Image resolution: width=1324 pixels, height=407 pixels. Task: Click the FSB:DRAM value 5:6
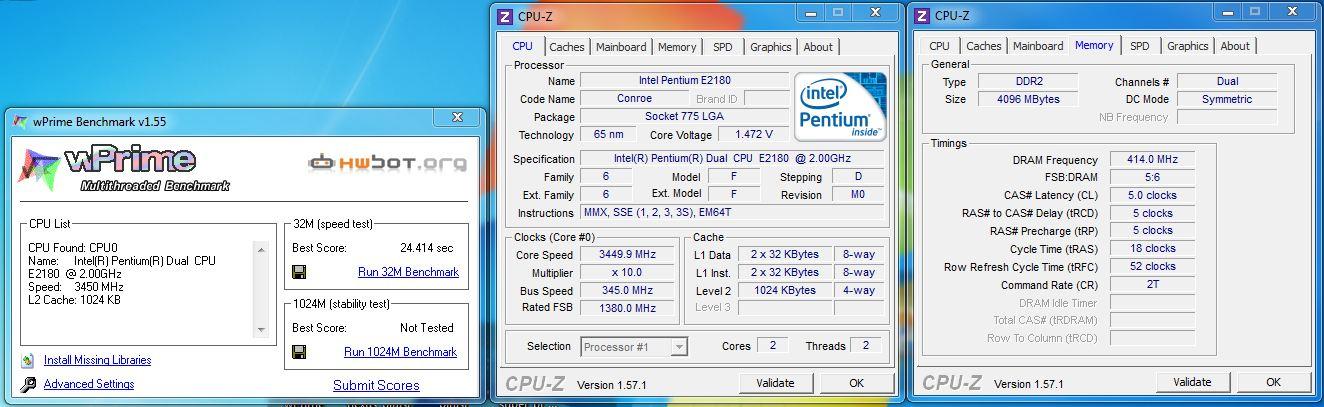1153,177
